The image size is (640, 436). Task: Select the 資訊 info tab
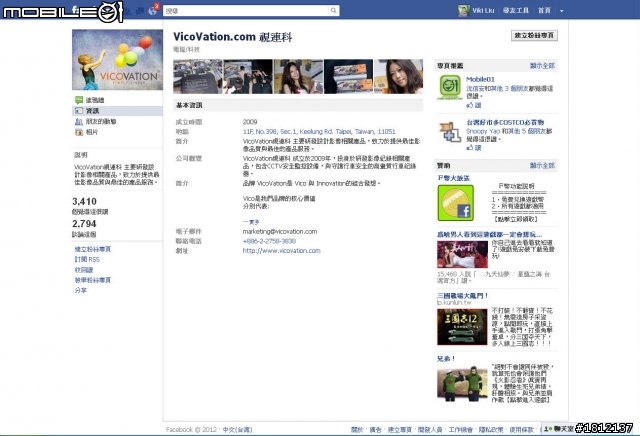[93, 111]
